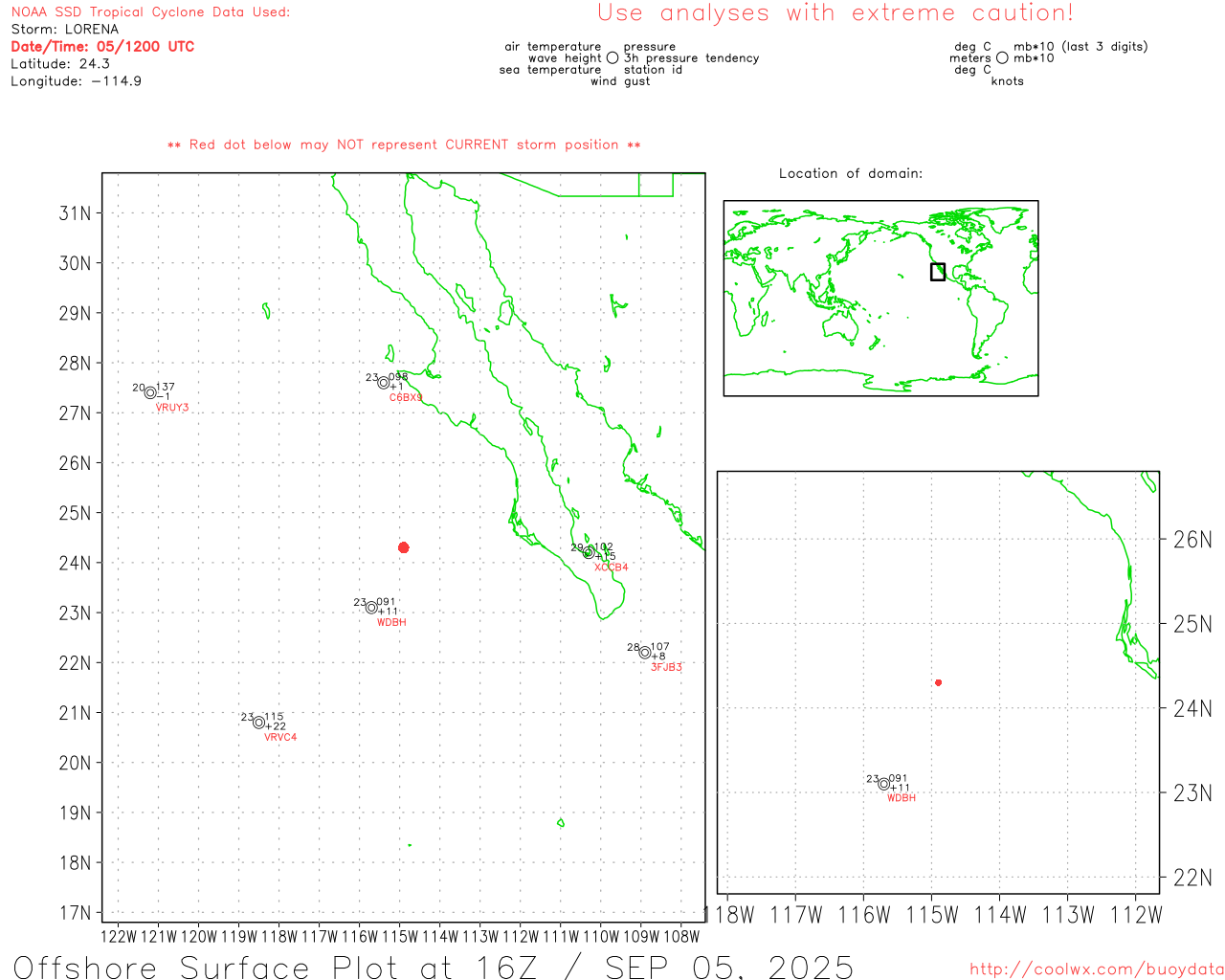Click the 122W longitude label on main map
Screen dimensions: 1225x980
(119, 936)
